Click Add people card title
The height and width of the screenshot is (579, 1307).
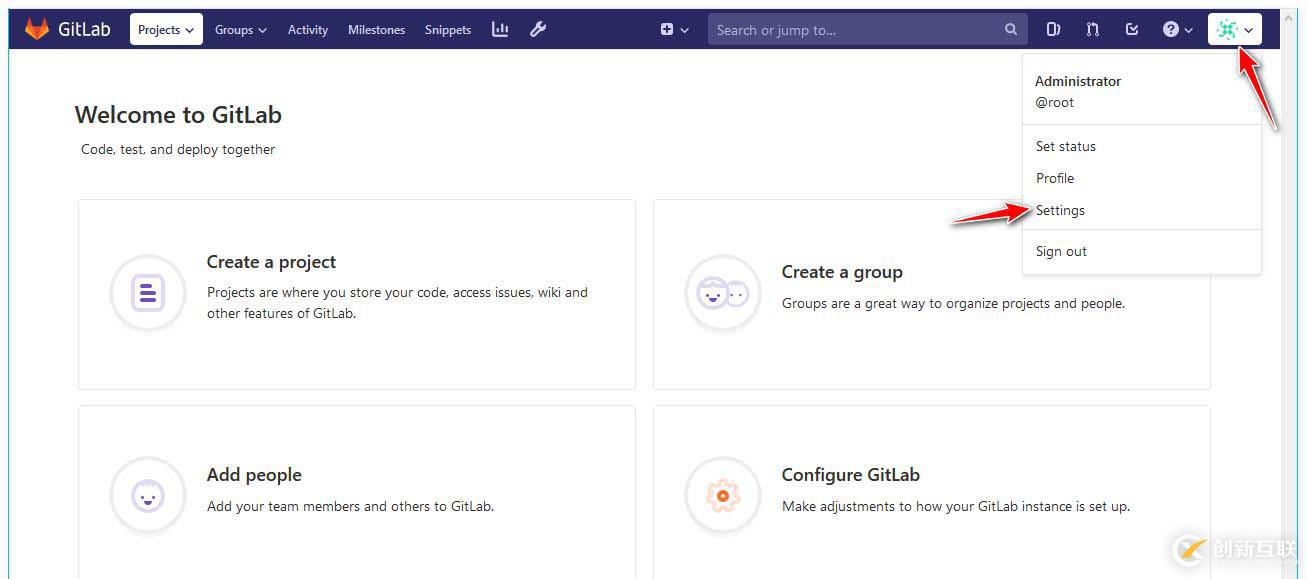coord(254,475)
